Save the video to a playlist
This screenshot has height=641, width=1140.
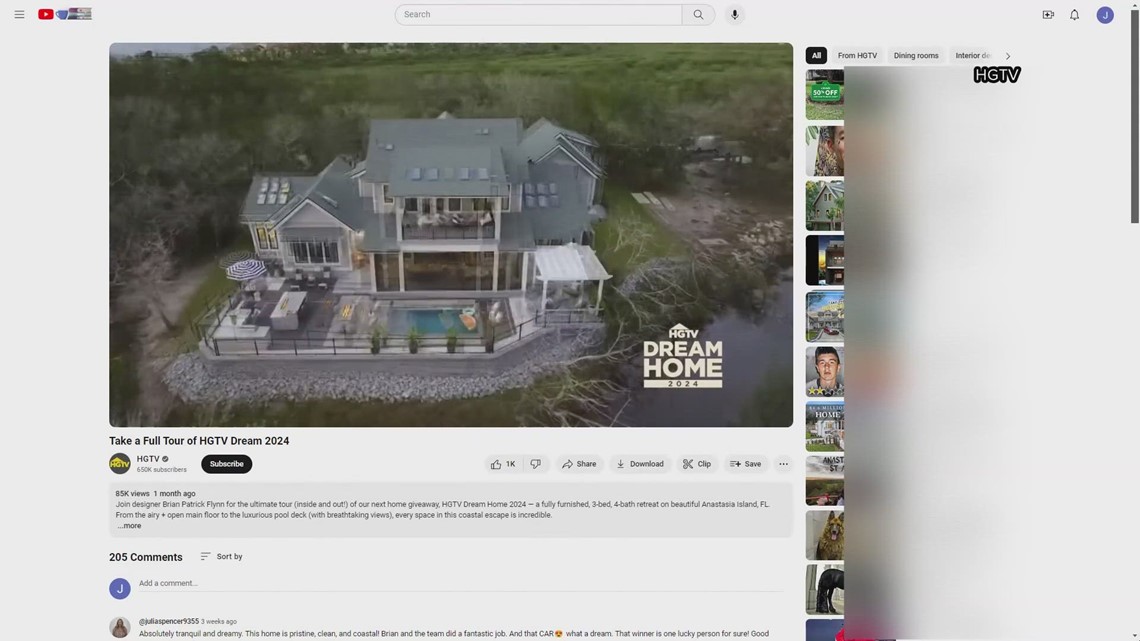click(x=746, y=464)
